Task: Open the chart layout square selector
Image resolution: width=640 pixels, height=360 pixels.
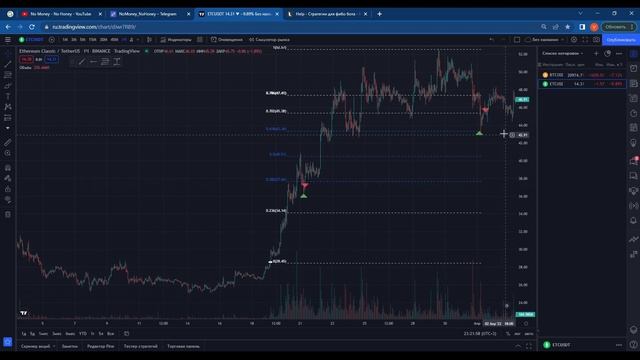Action: [x=517, y=40]
